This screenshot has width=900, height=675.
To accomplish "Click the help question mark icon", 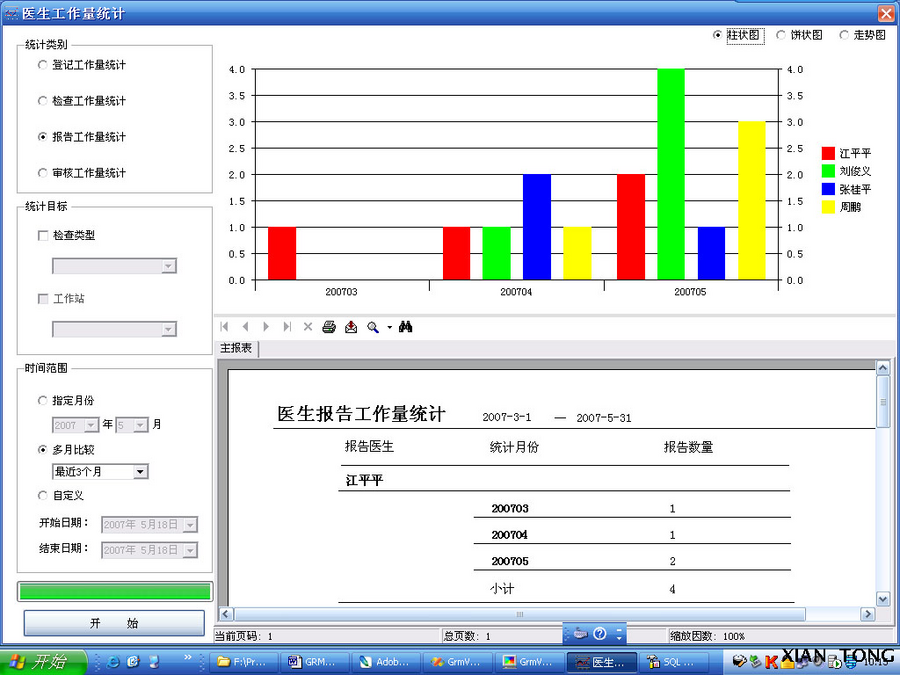I will point(600,633).
